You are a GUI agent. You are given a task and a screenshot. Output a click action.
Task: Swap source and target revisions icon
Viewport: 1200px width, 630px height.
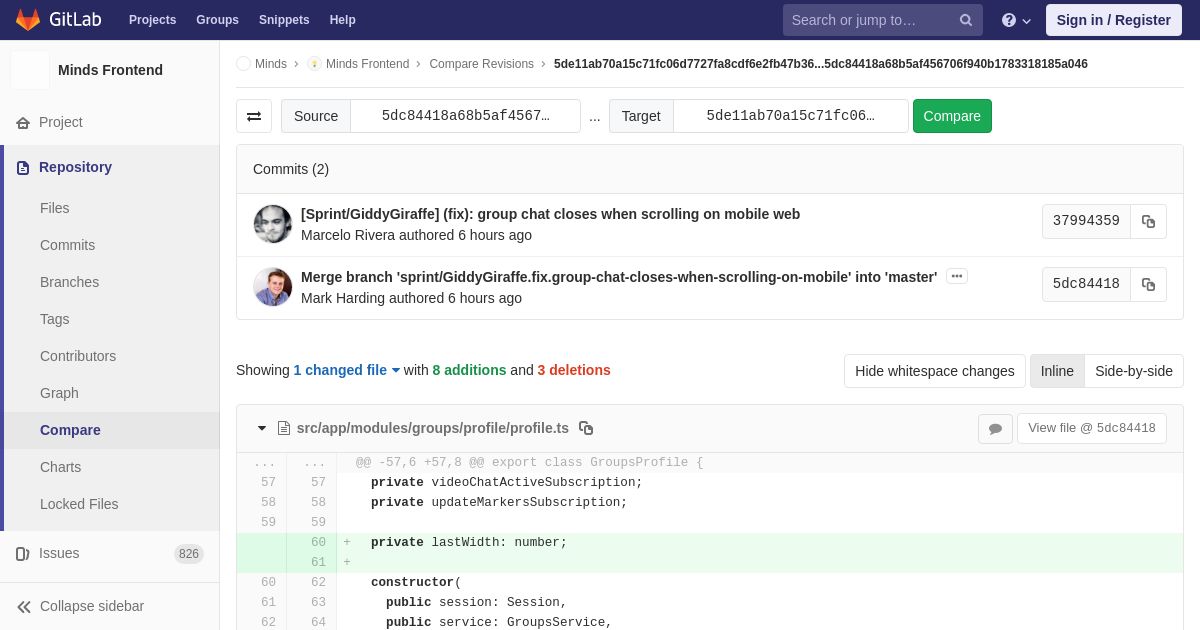coord(254,116)
